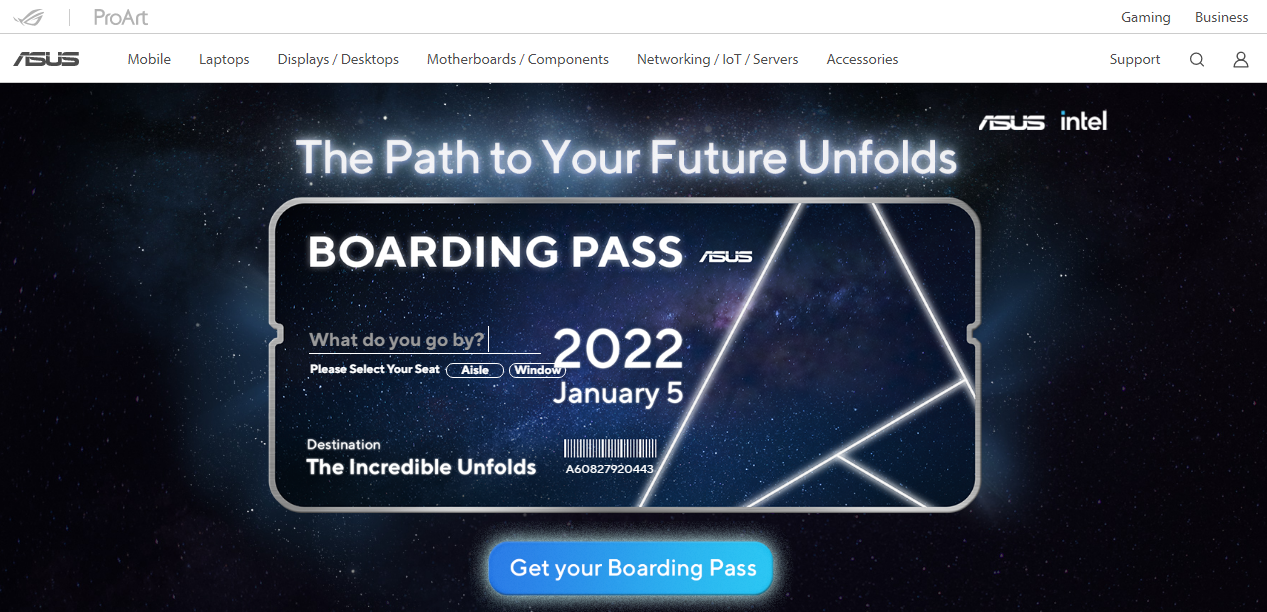Select the Aisle seat option
1267x612 pixels.
coord(475,370)
